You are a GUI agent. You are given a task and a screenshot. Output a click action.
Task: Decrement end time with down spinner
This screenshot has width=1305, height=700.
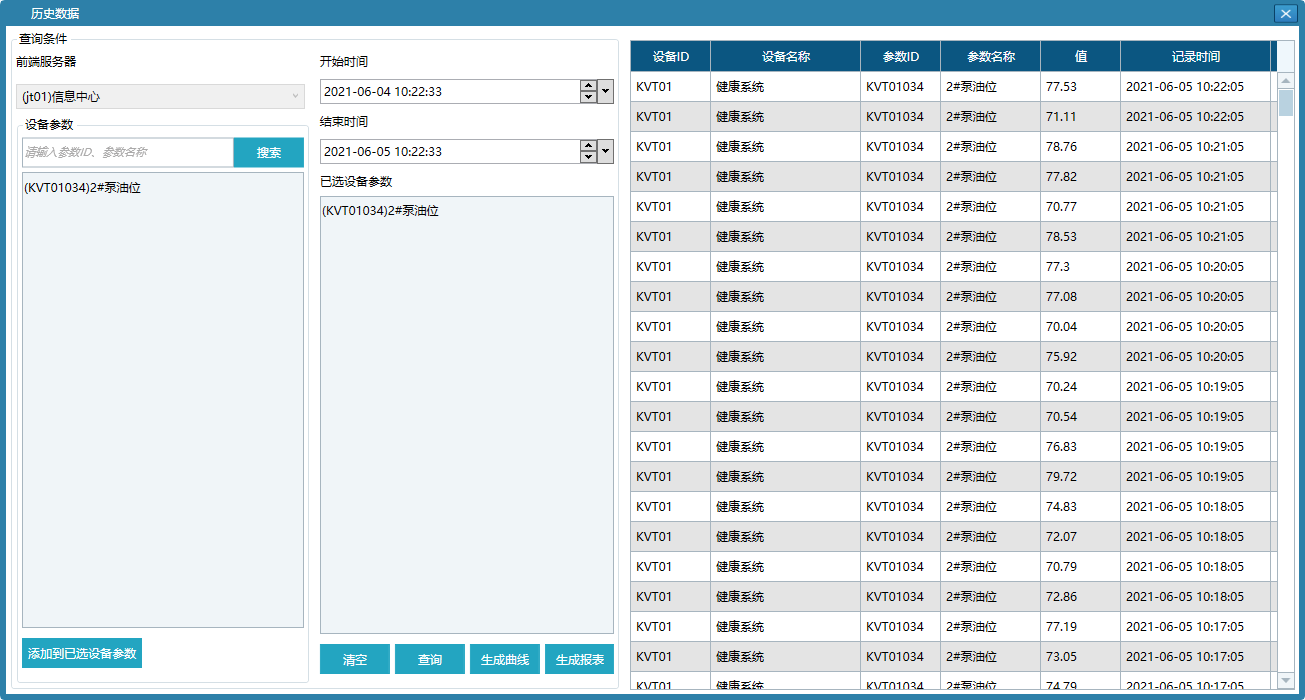pyautogui.click(x=588, y=157)
